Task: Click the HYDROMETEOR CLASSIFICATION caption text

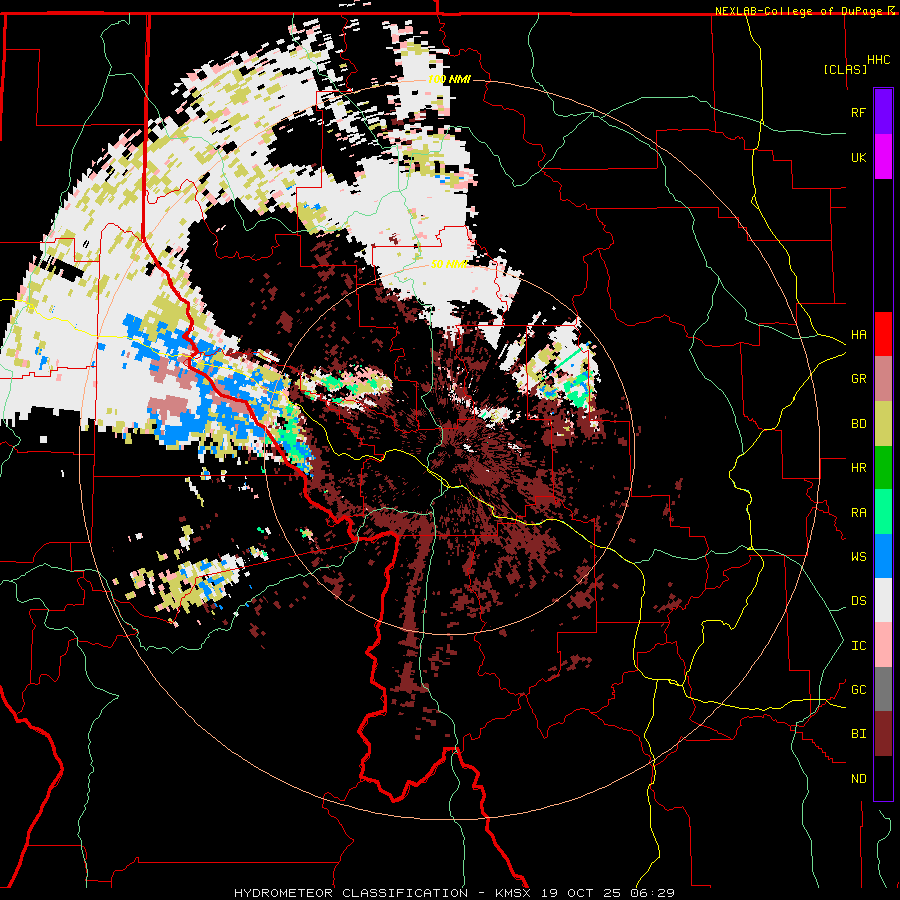Action: (x=351, y=893)
